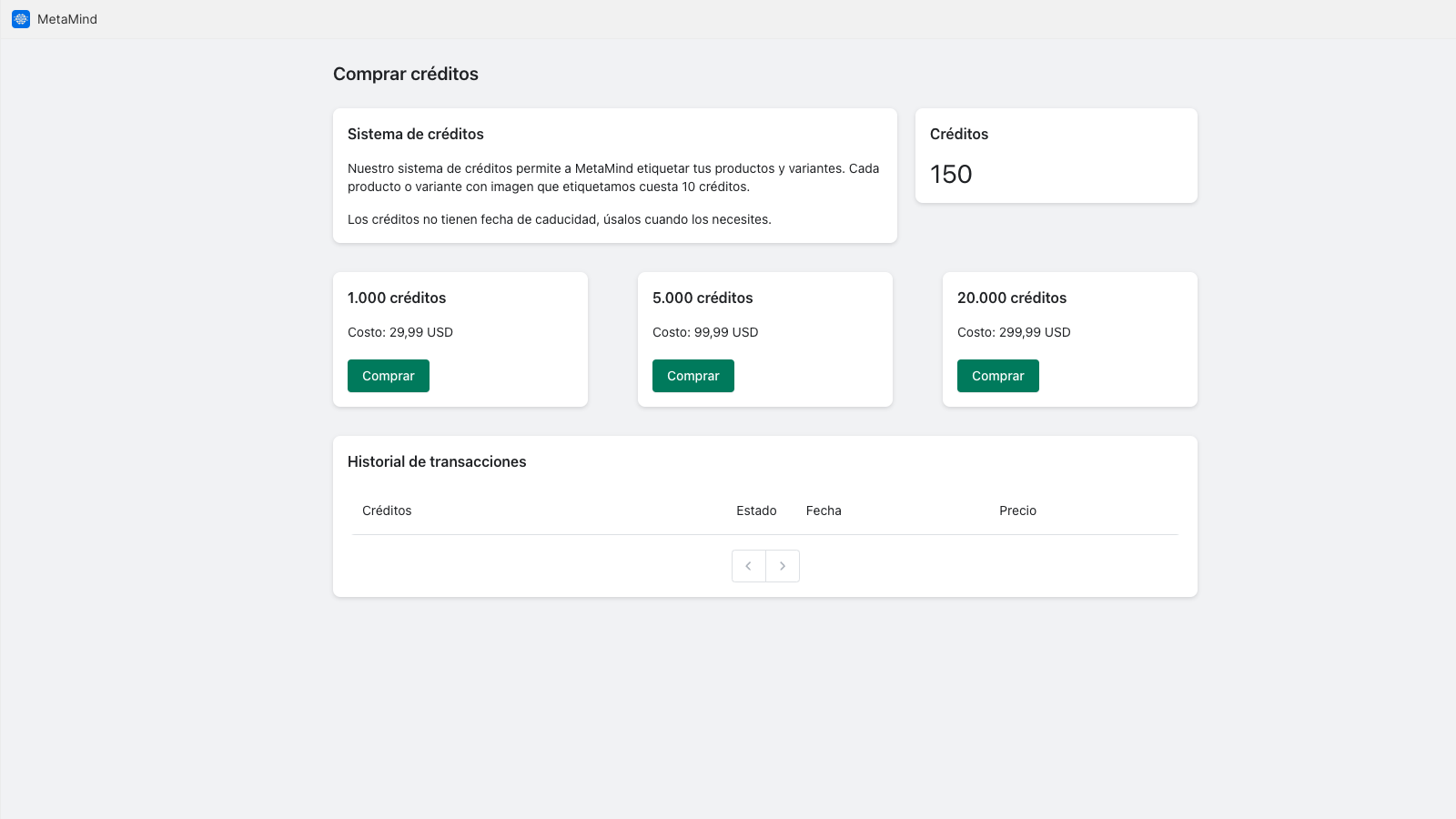
Task: Click the Fecha column header
Action: point(824,511)
